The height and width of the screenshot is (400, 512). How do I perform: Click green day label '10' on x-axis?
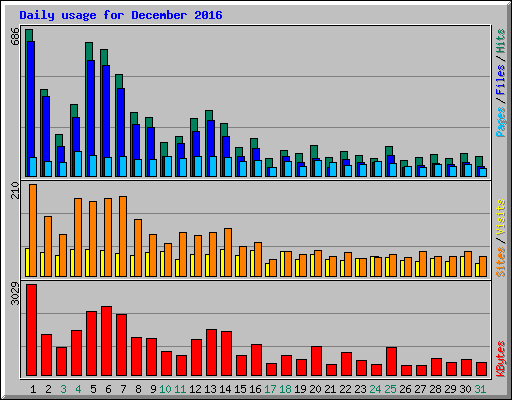click(165, 389)
